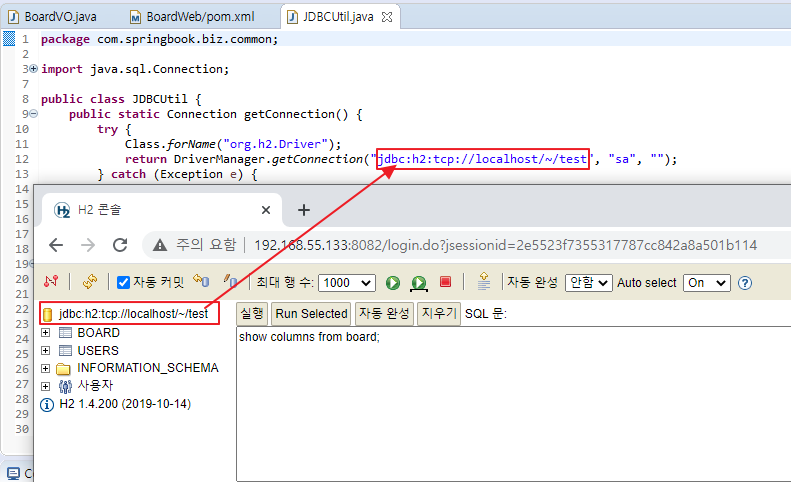
Task: Click the red stop icon
Action: click(445, 282)
